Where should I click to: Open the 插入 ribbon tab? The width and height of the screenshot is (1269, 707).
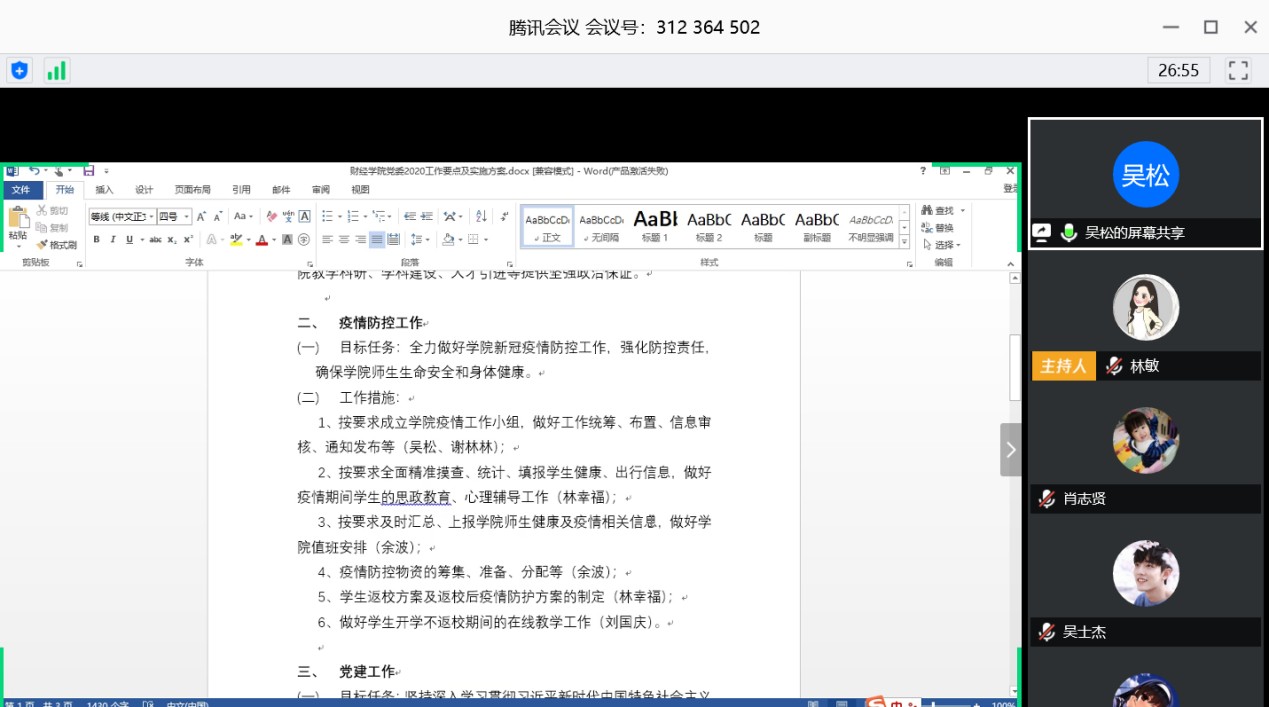pyautogui.click(x=104, y=190)
